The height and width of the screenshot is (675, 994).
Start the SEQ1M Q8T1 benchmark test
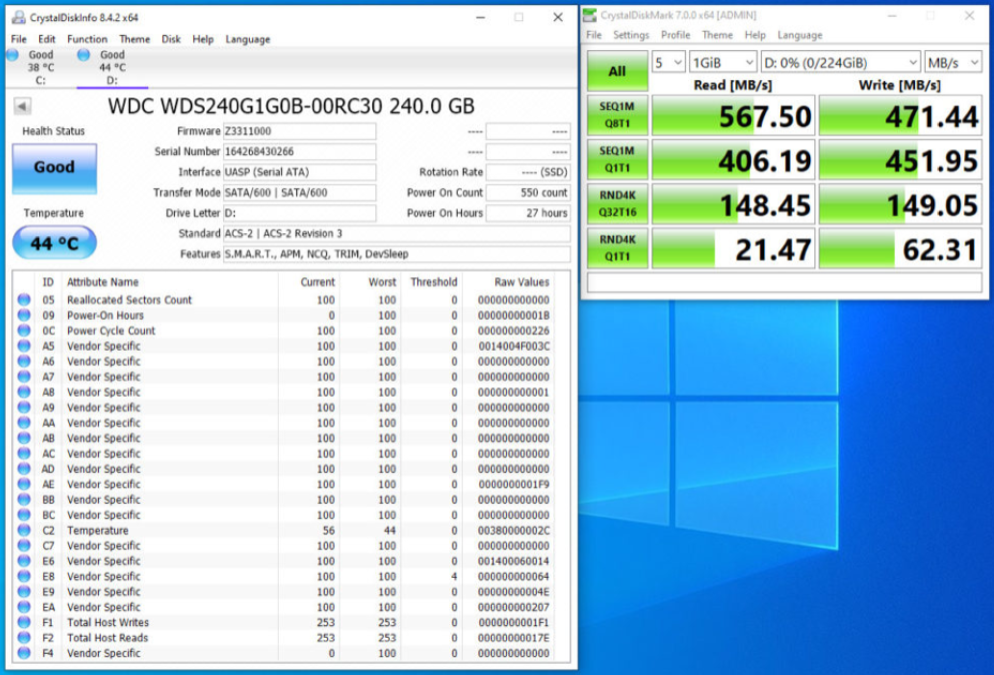click(616, 116)
